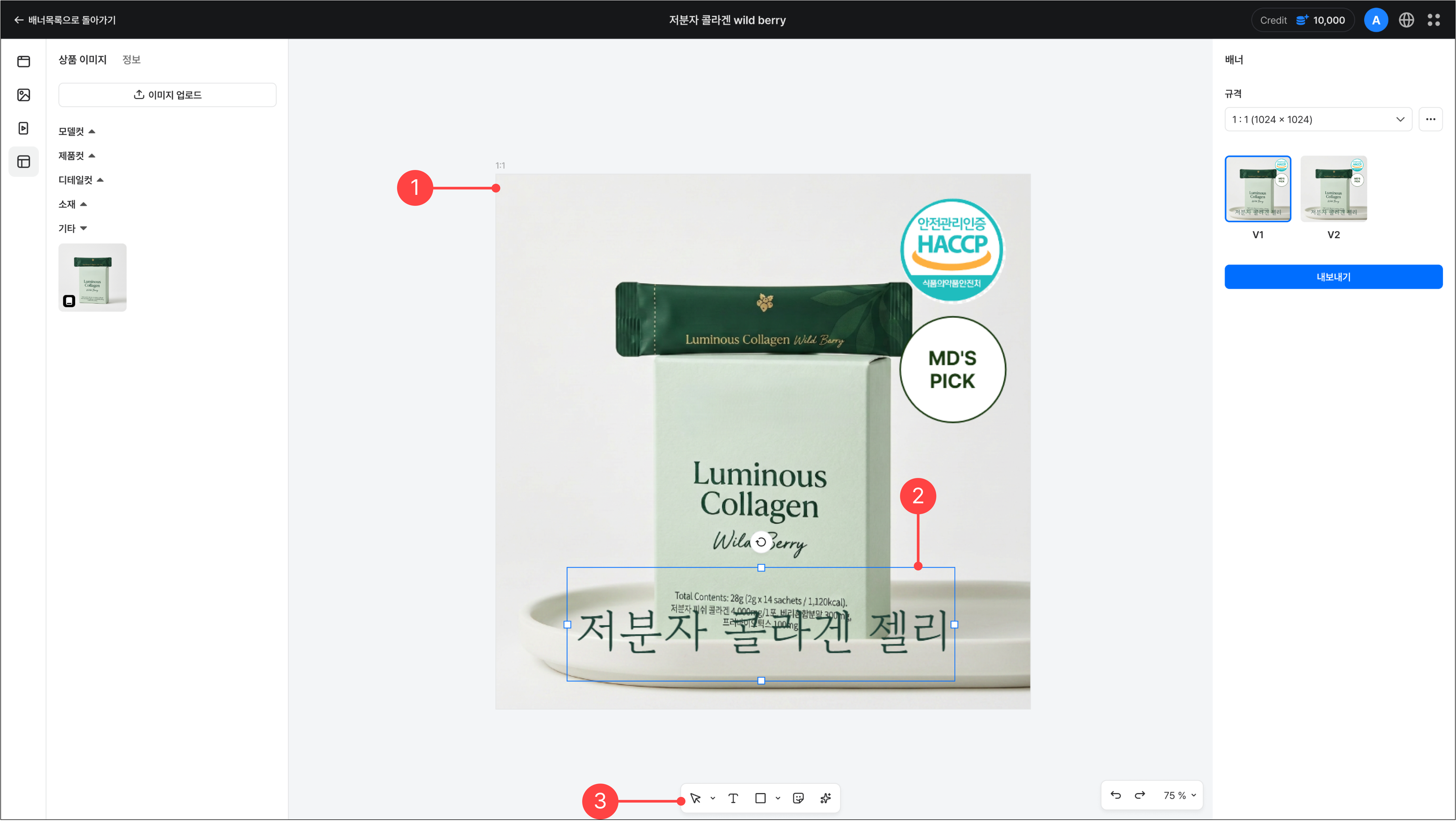1456x828 pixels.
Task: Switch to the 상품 이미지 tab
Action: 82,60
